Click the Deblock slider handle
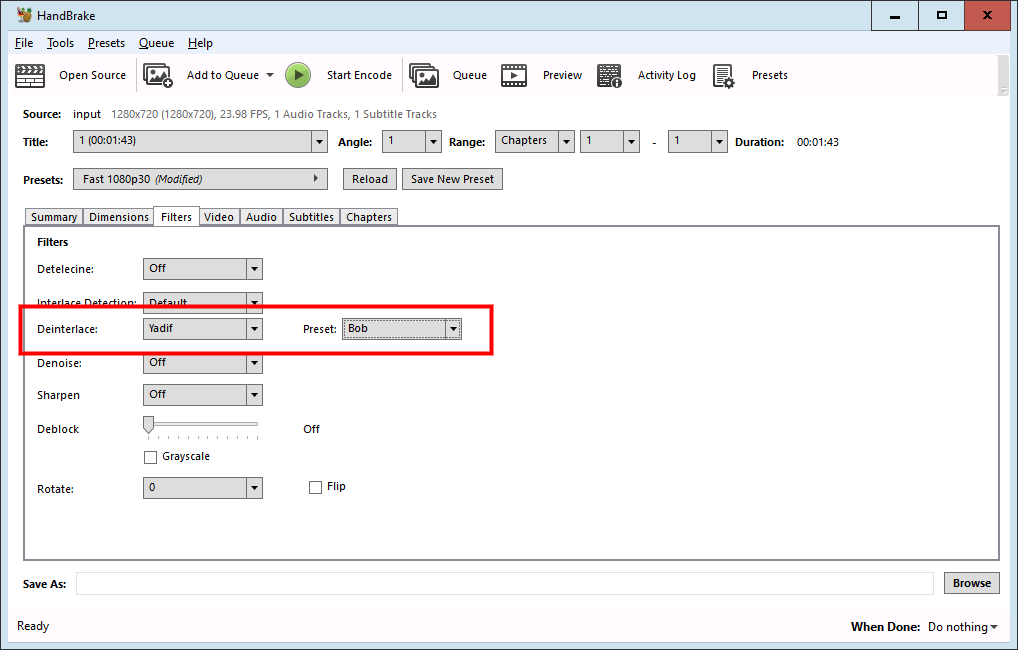Image resolution: width=1018 pixels, height=650 pixels. click(x=149, y=425)
